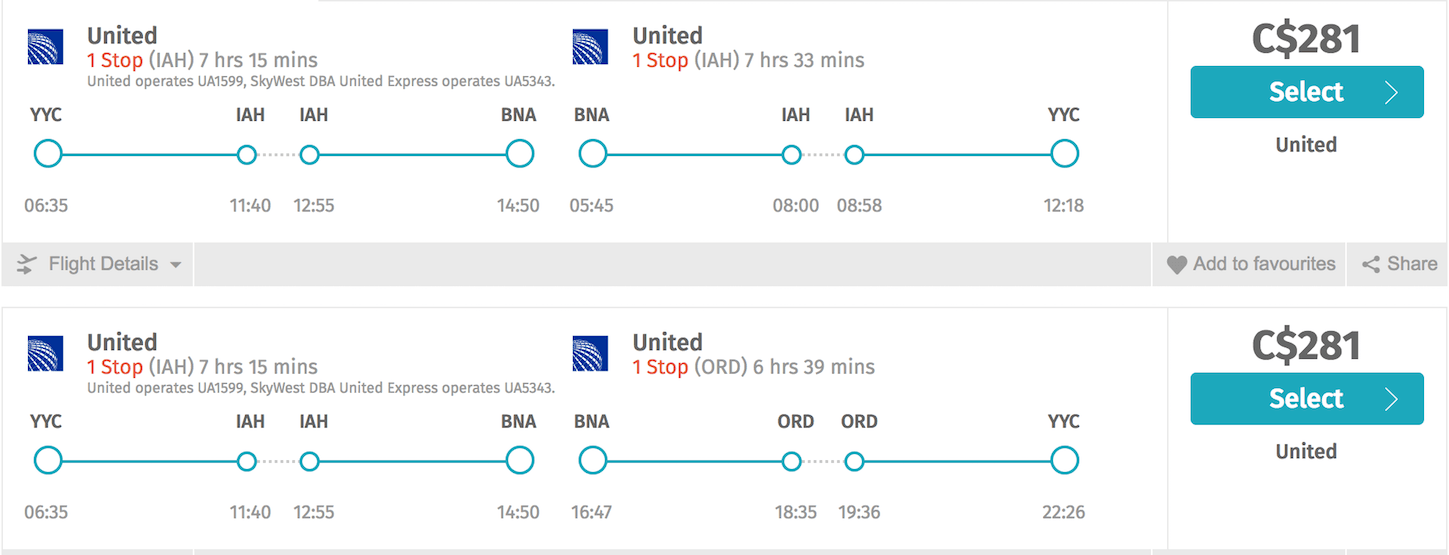Click United logo on first return flight

tap(590, 47)
